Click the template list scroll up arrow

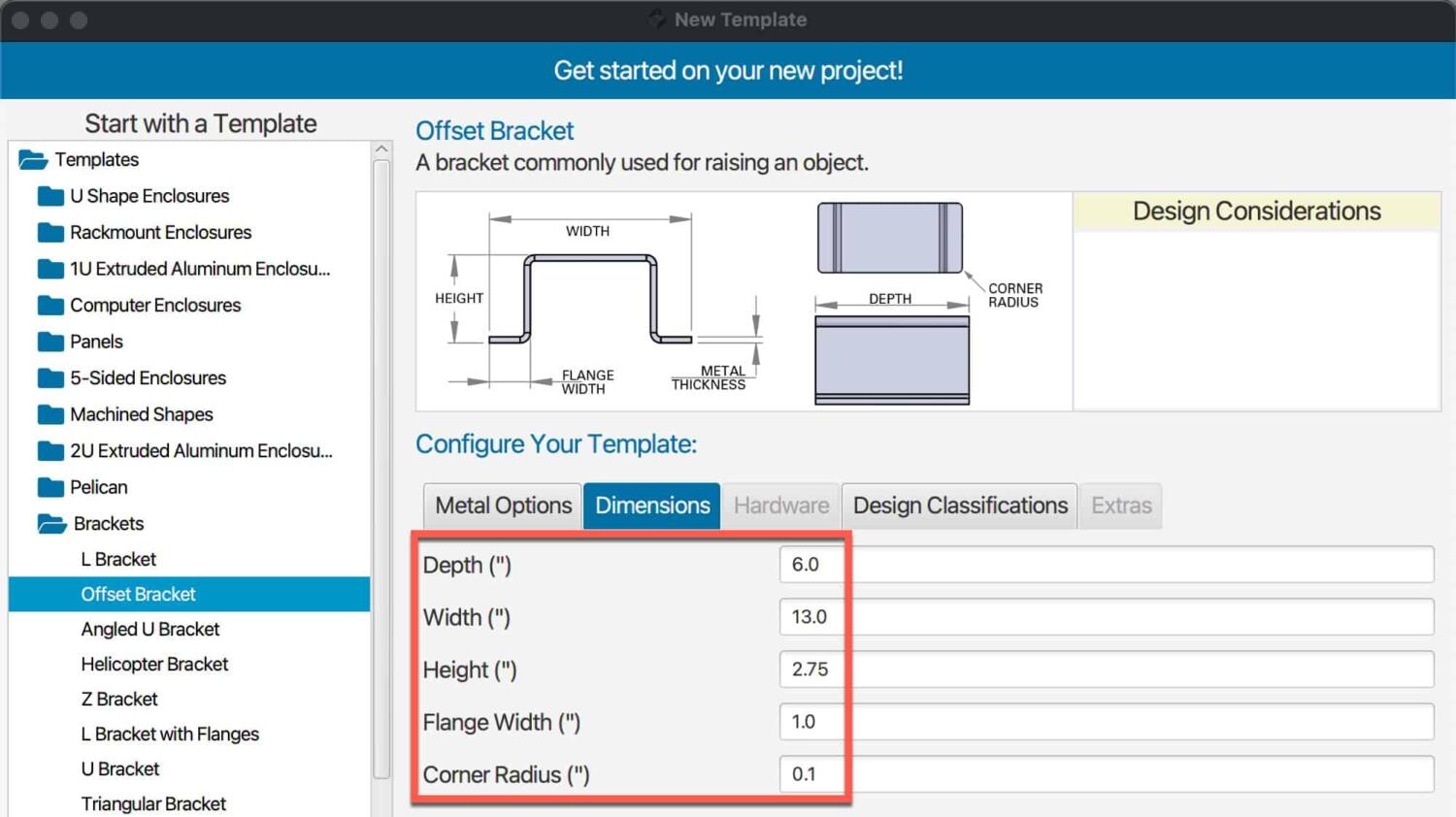(x=381, y=149)
